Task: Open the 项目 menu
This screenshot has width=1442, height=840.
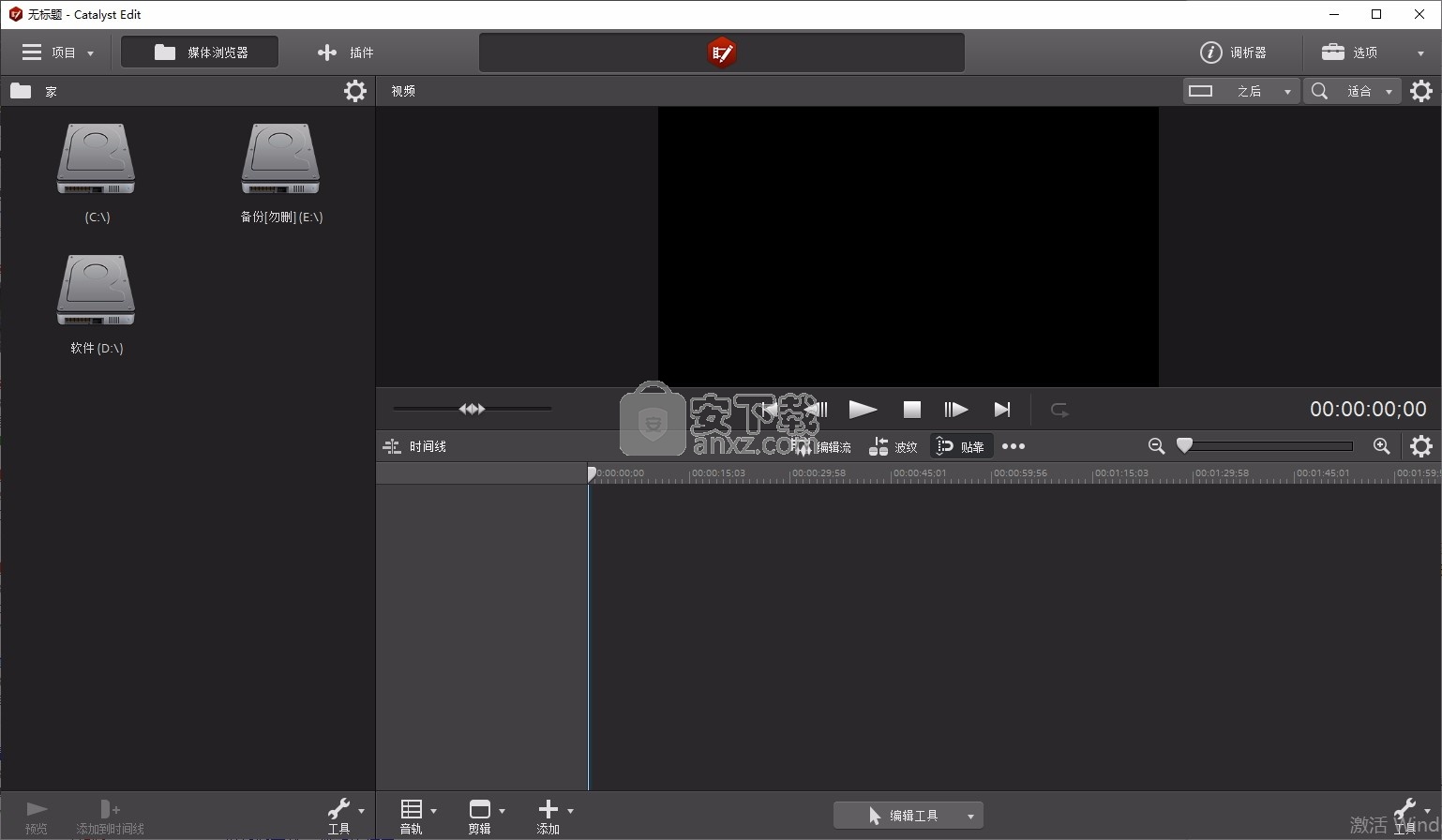Action: pos(58,52)
